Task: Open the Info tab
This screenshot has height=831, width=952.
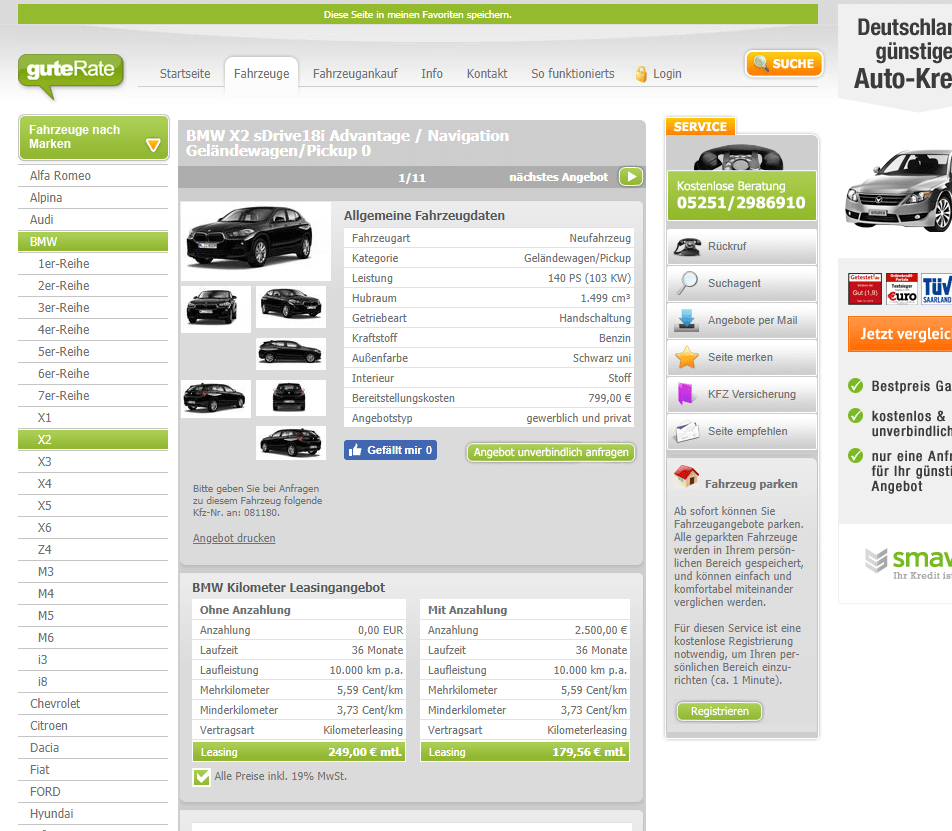Action: click(432, 73)
